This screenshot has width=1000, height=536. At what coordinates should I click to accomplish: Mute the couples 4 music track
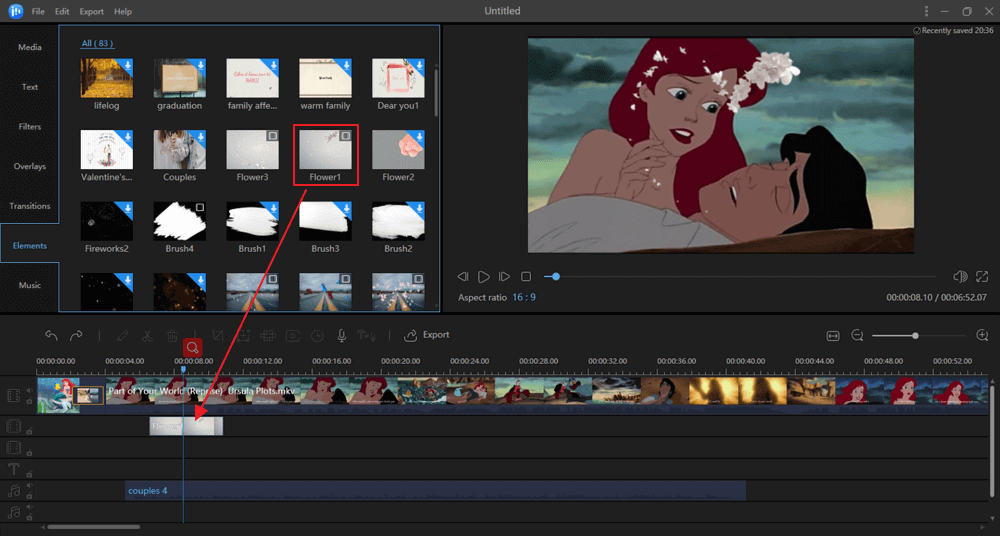(29, 487)
